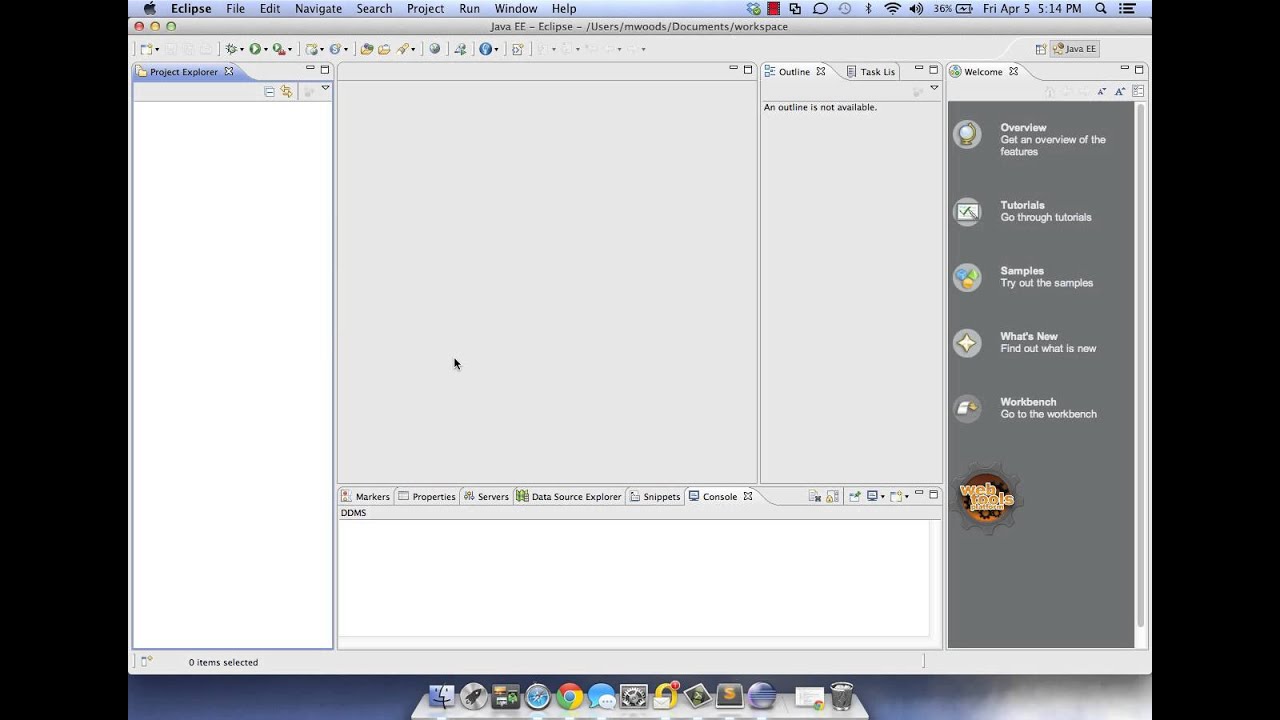1280x720 pixels.
Task: Click Reduce font size in Welcome view
Action: 1102,91
